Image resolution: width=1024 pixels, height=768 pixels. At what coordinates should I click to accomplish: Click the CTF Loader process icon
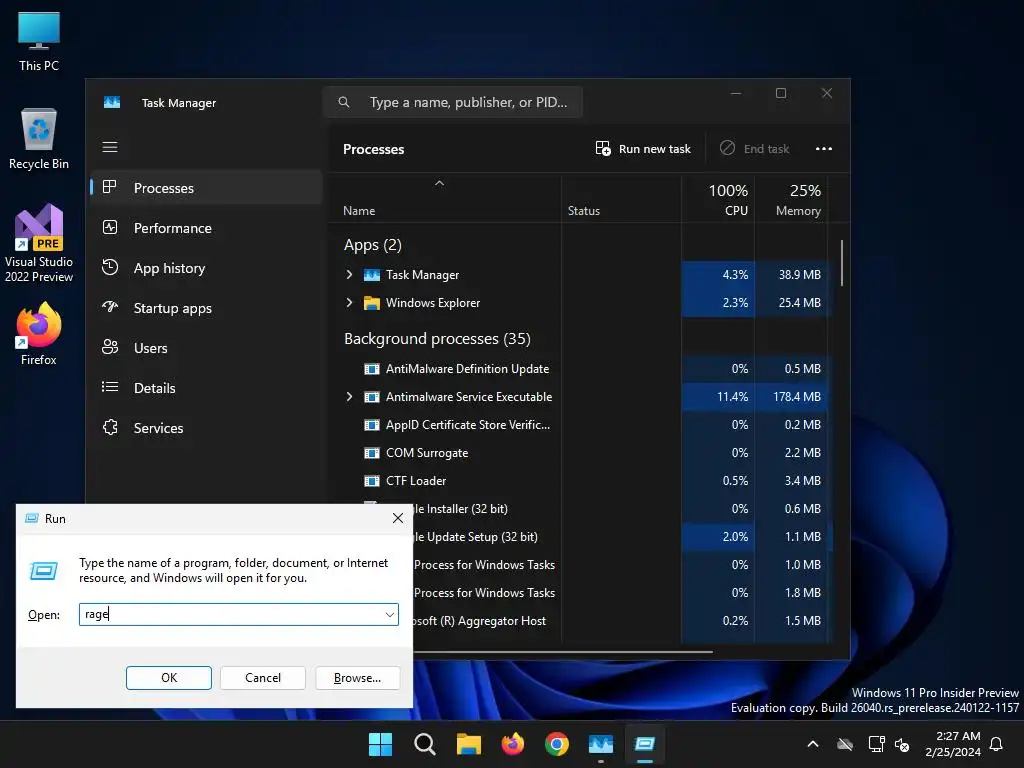[x=372, y=481]
